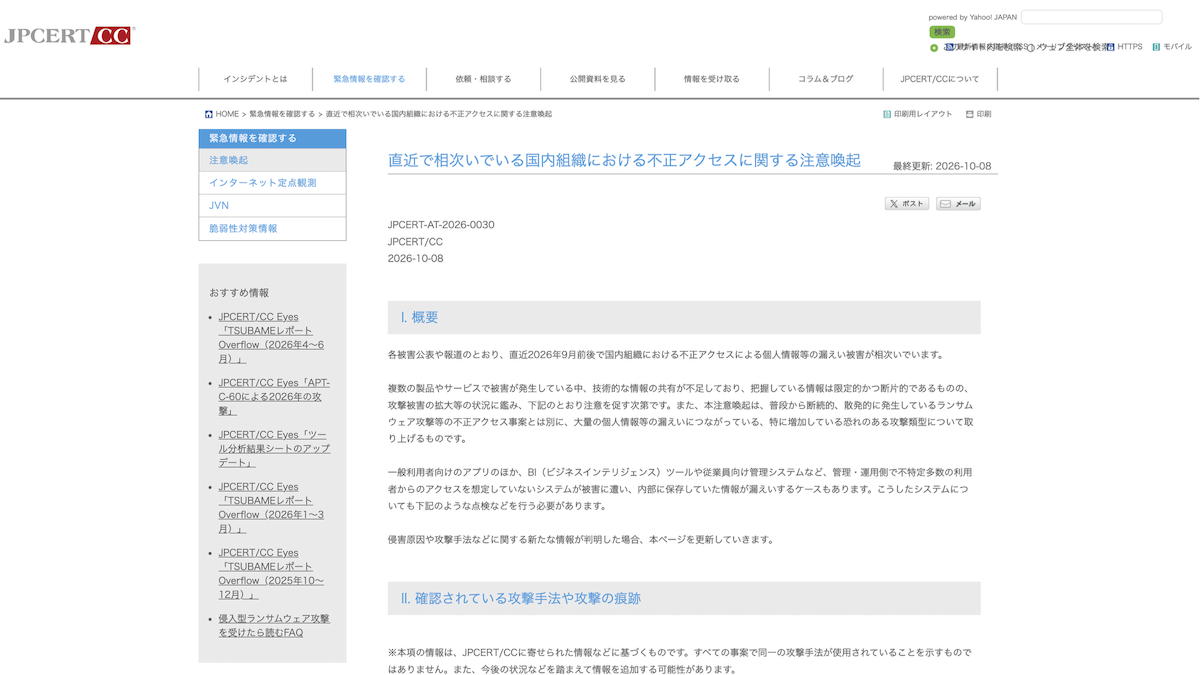Click the HTTPS lock icon
The height and width of the screenshot is (675, 1200).
tap(1110, 47)
